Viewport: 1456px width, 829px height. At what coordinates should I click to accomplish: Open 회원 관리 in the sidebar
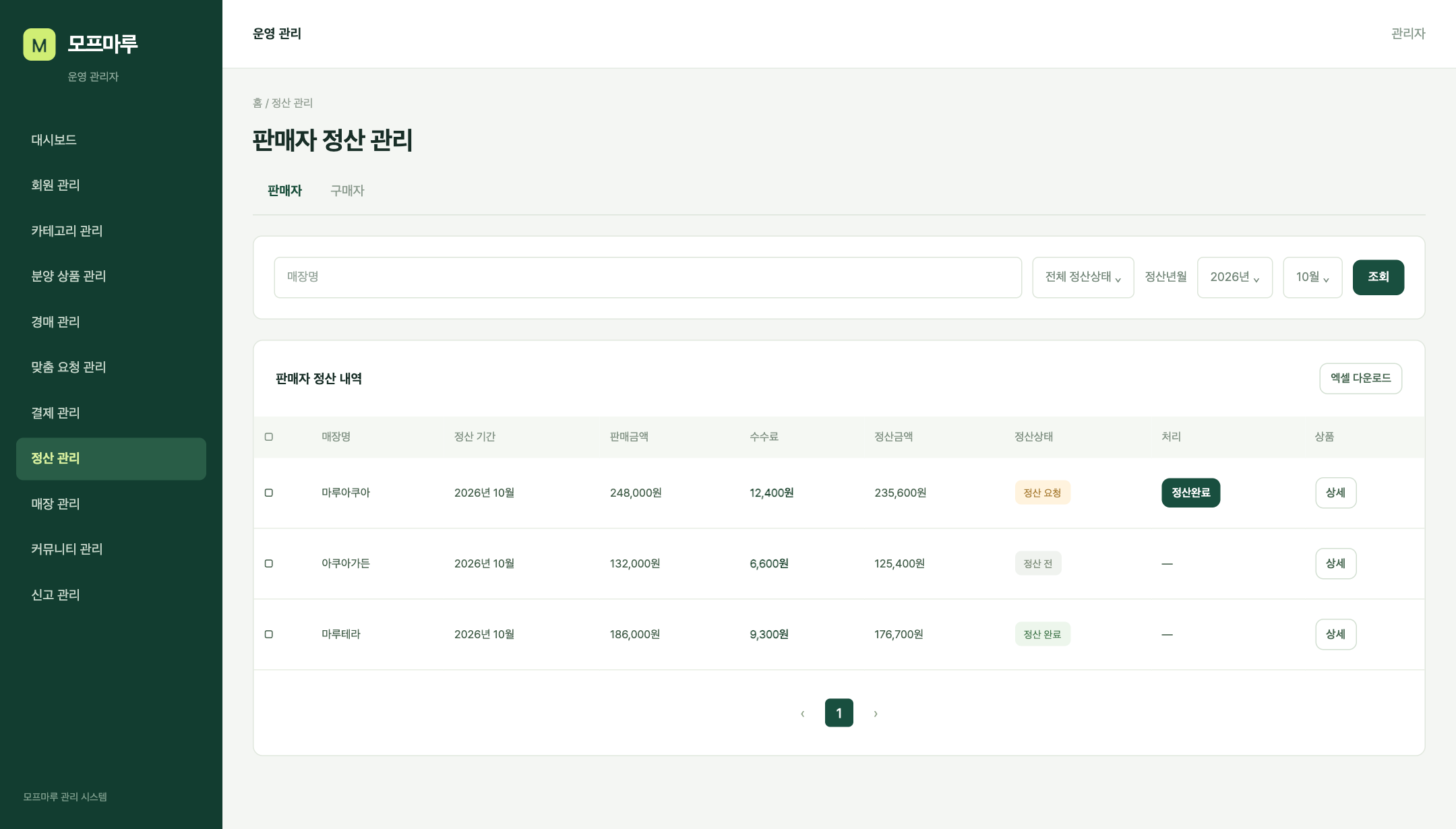pyautogui.click(x=111, y=185)
